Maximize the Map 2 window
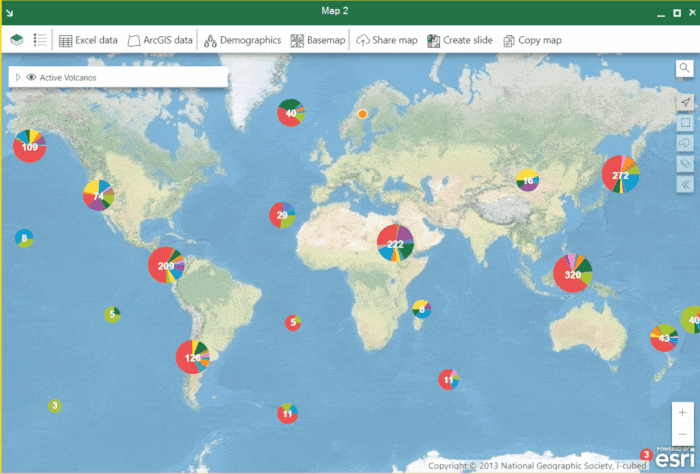This screenshot has width=700, height=474. pos(677,13)
